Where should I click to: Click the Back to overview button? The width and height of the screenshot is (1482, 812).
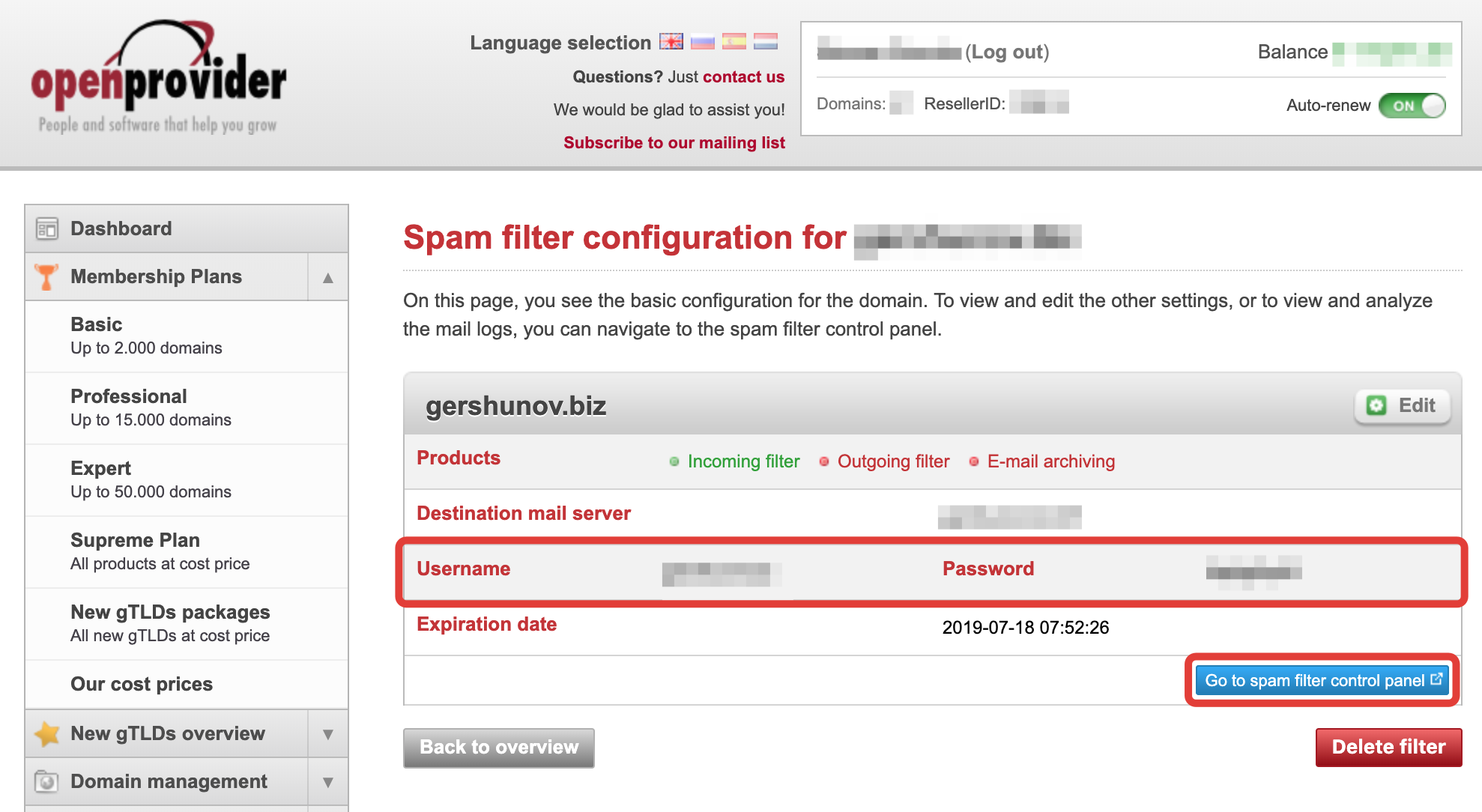pos(499,748)
